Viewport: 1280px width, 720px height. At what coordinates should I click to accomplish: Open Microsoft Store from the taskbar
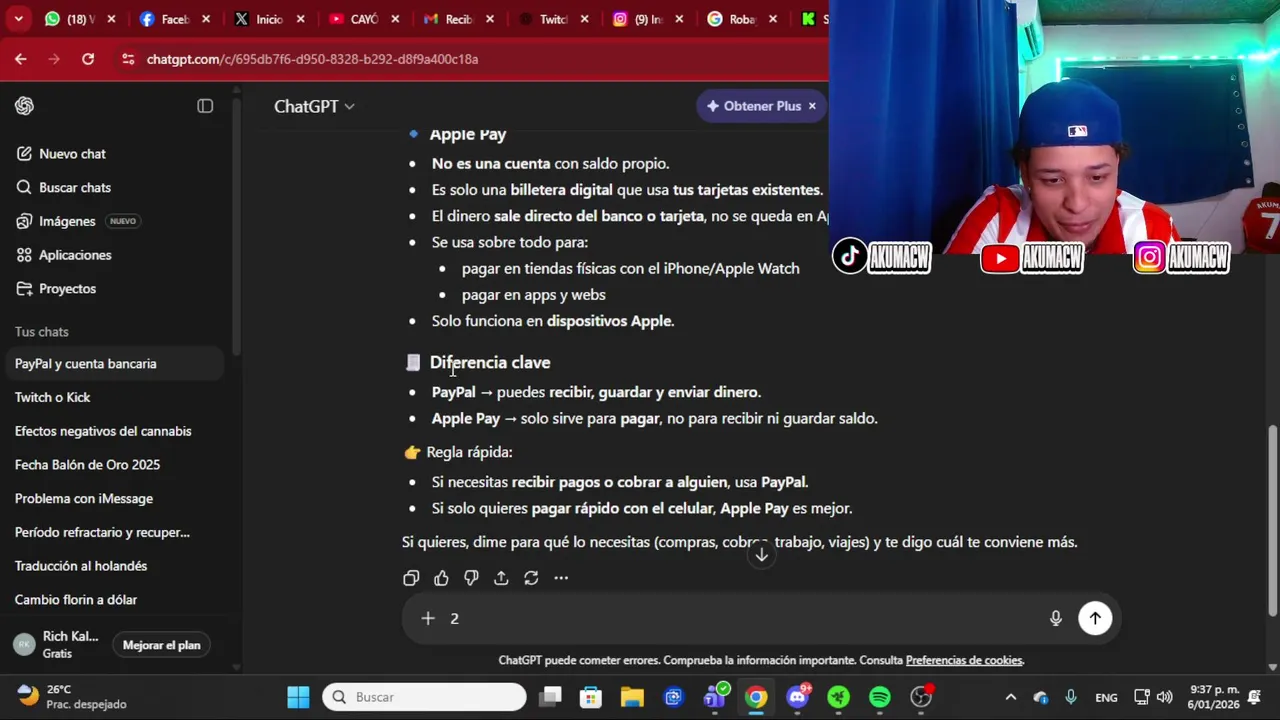pos(591,697)
